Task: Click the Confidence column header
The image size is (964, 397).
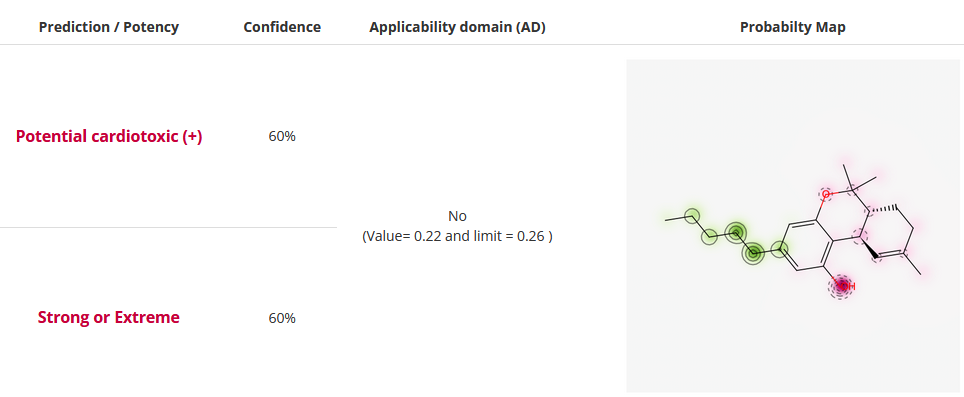Action: pyautogui.click(x=282, y=27)
